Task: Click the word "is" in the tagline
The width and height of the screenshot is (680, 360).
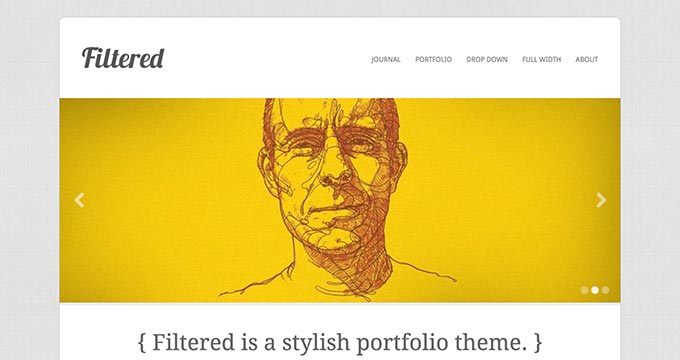Action: (249, 343)
